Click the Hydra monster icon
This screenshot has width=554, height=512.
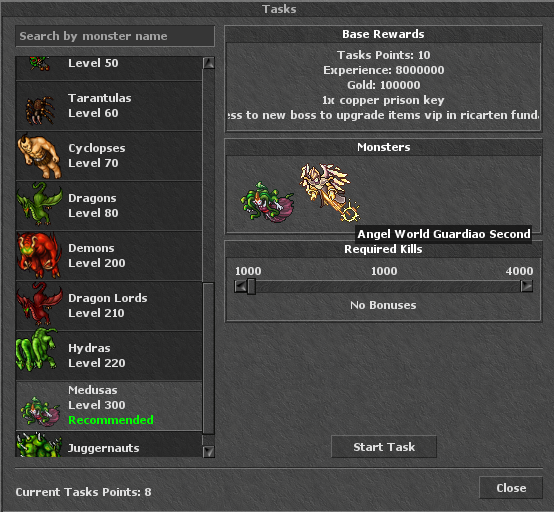(x=37, y=350)
